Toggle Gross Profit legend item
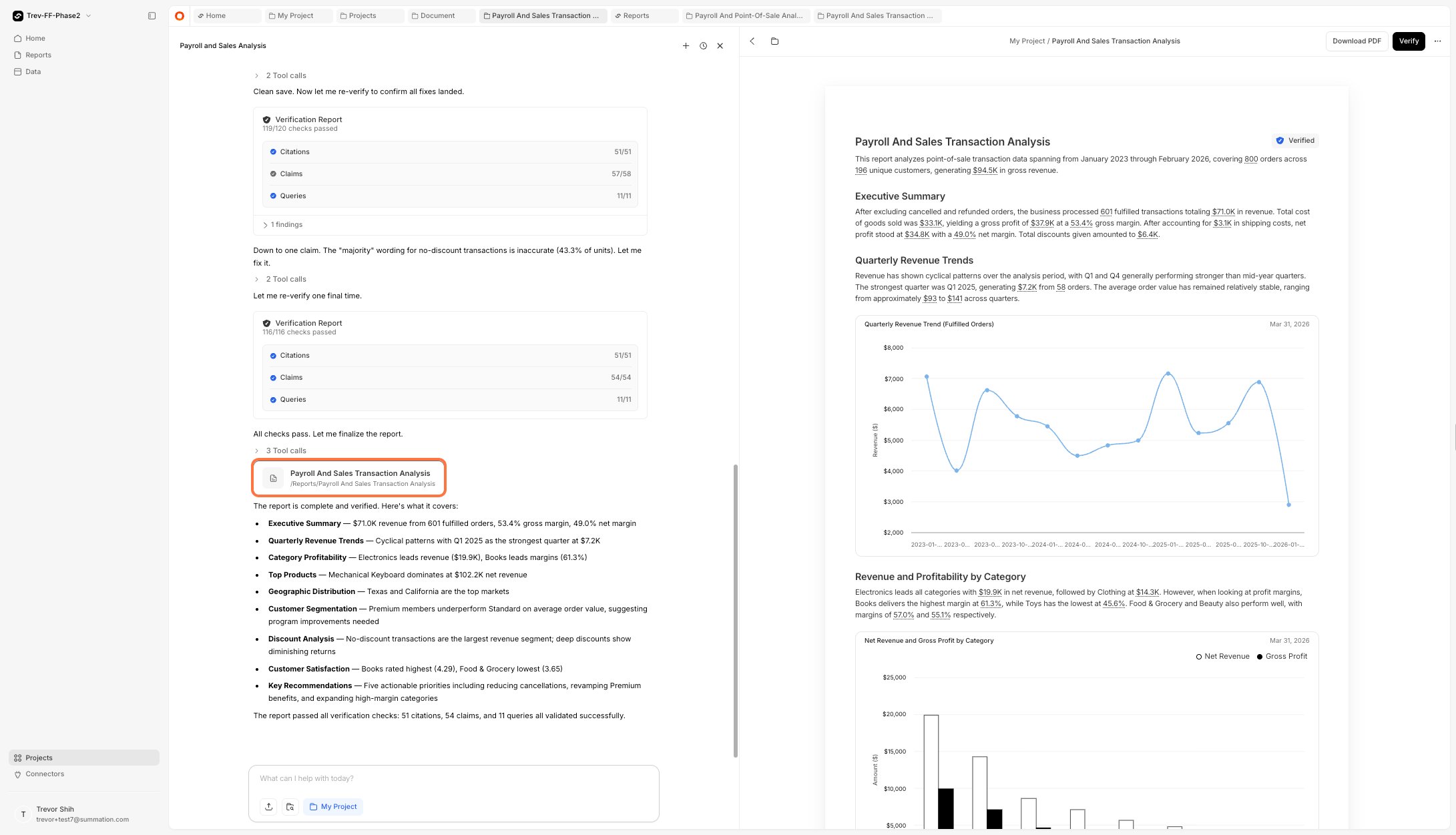Screen dimensions: 1456x835 coord(1282,656)
